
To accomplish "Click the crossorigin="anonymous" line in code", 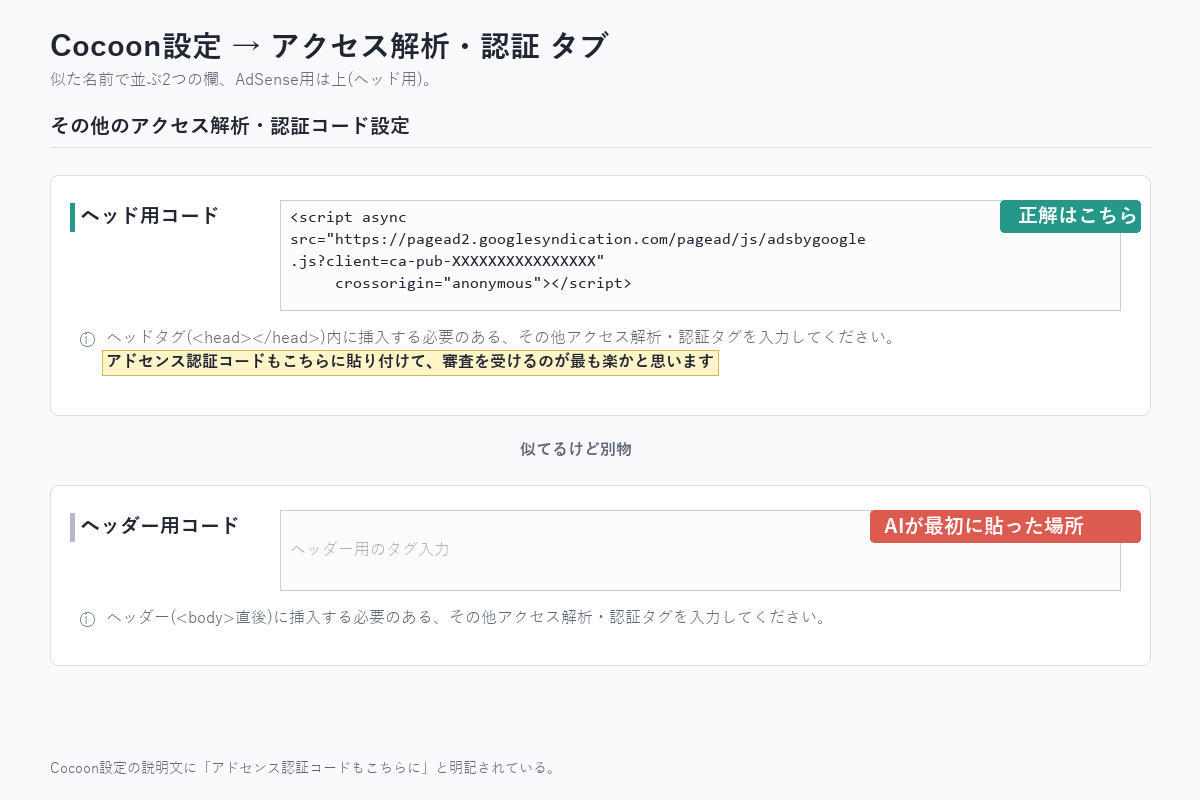I will (x=483, y=283).
